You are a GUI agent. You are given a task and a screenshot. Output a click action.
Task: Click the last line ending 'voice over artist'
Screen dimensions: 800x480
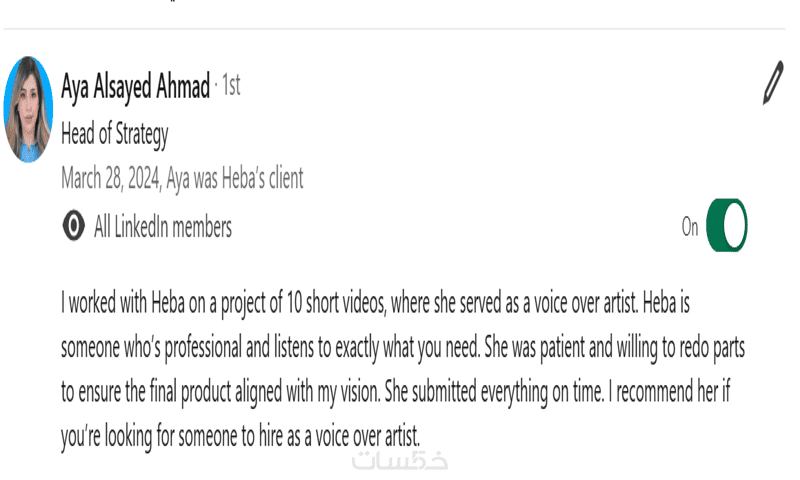240,437
